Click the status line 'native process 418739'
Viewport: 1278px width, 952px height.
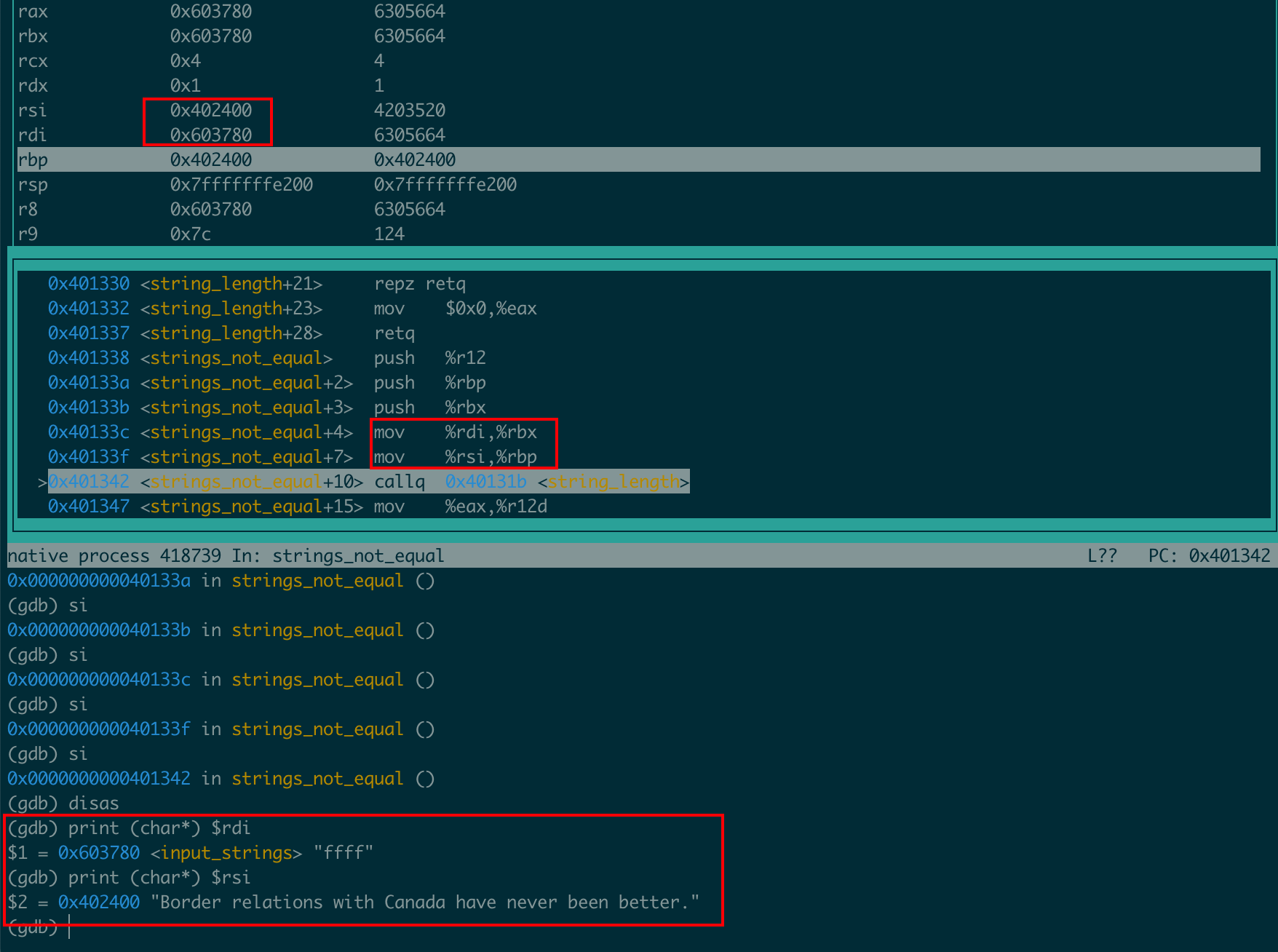(x=114, y=556)
